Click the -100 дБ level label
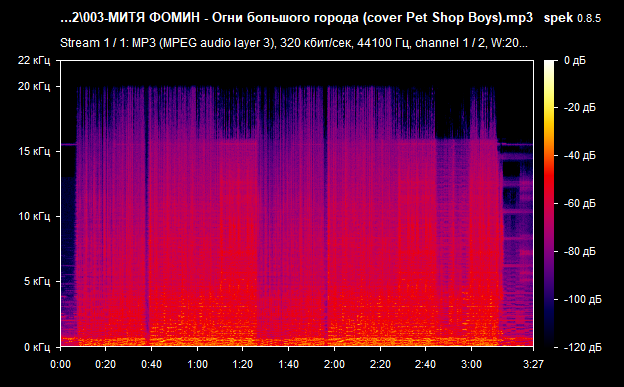The height and width of the screenshot is (387, 624). [x=583, y=299]
